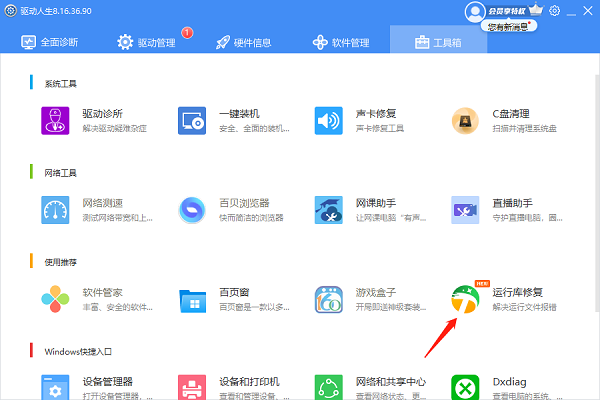Launch the 一键装机 icon
Viewport: 600px width, 400px height.
192,121
